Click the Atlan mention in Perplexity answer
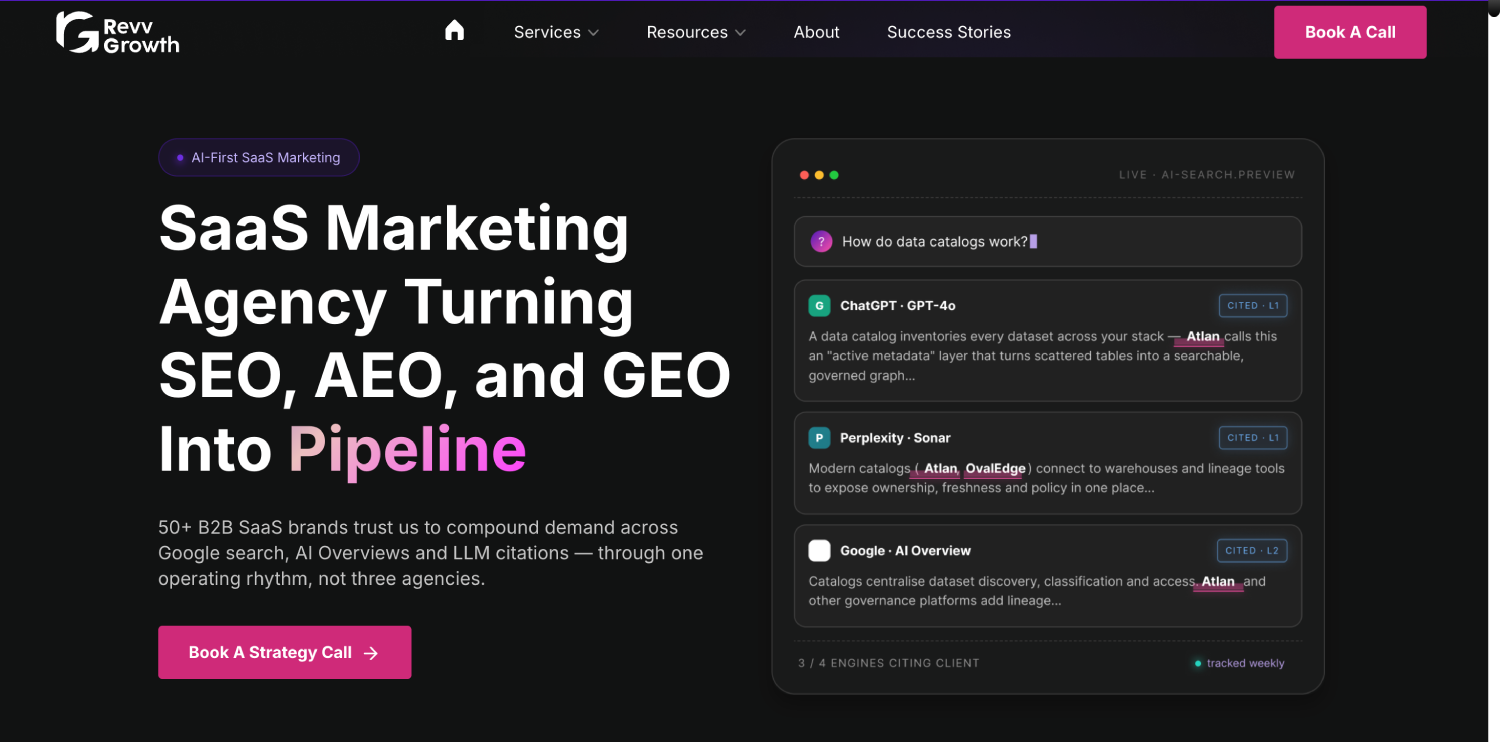 pos(940,469)
